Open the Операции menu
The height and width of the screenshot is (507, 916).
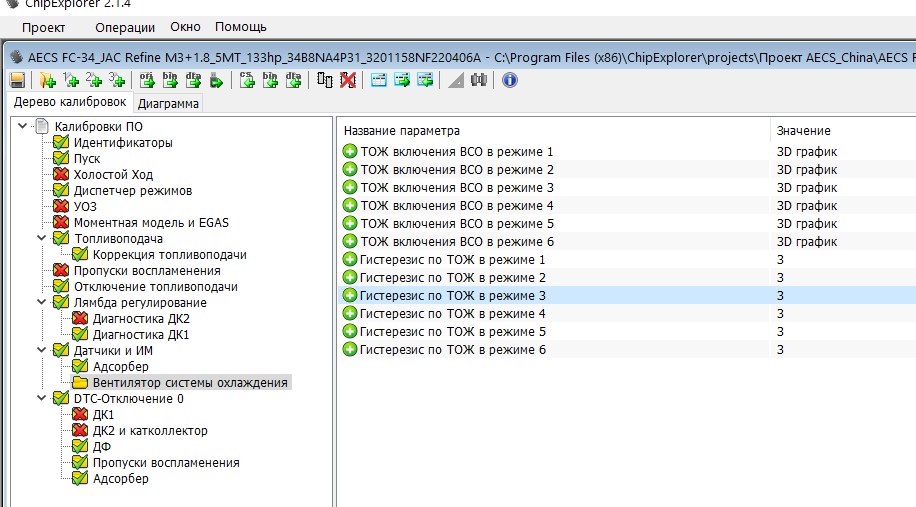point(125,27)
